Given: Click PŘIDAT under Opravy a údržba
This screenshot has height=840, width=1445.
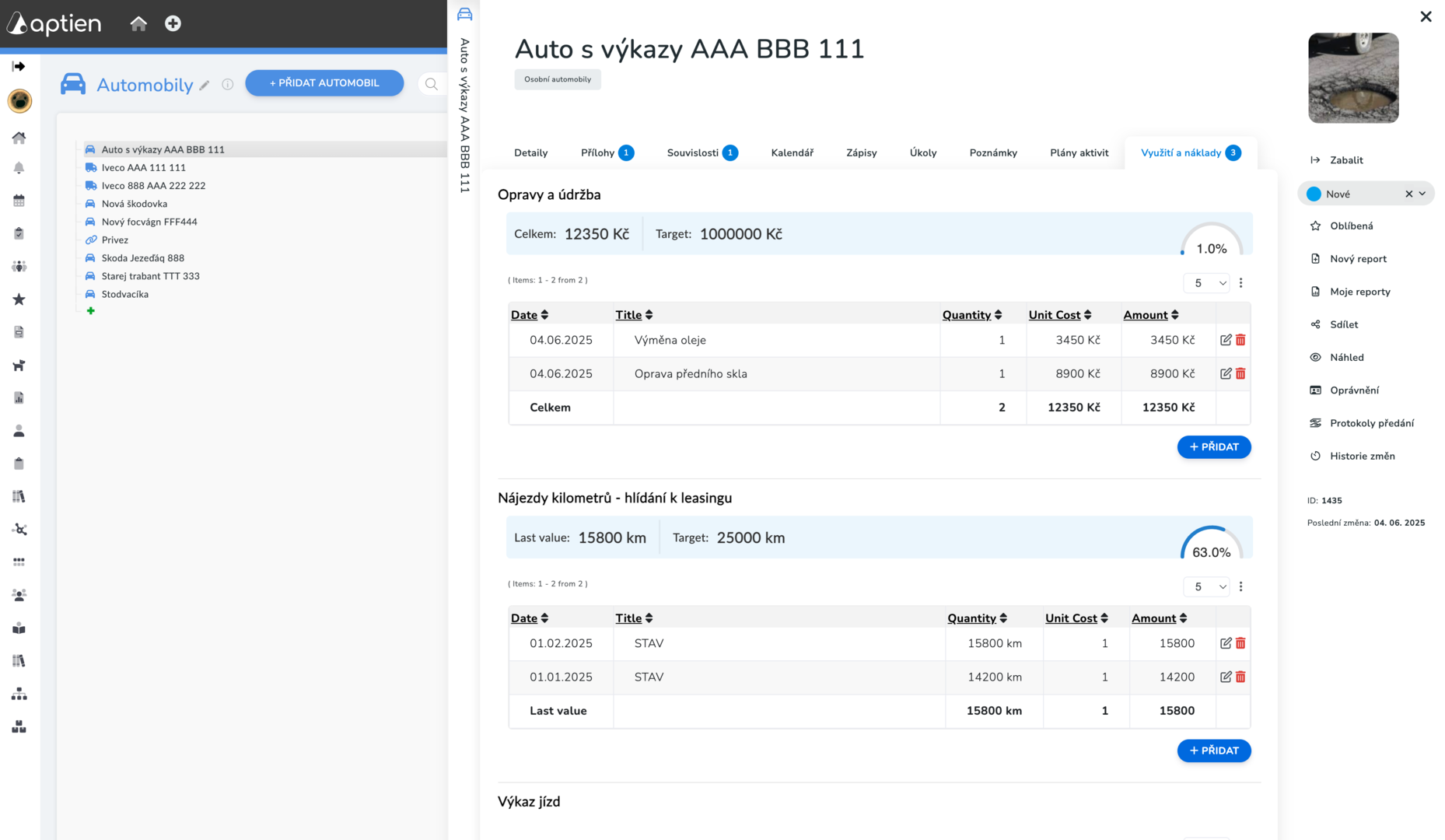Looking at the screenshot, I should (x=1213, y=447).
